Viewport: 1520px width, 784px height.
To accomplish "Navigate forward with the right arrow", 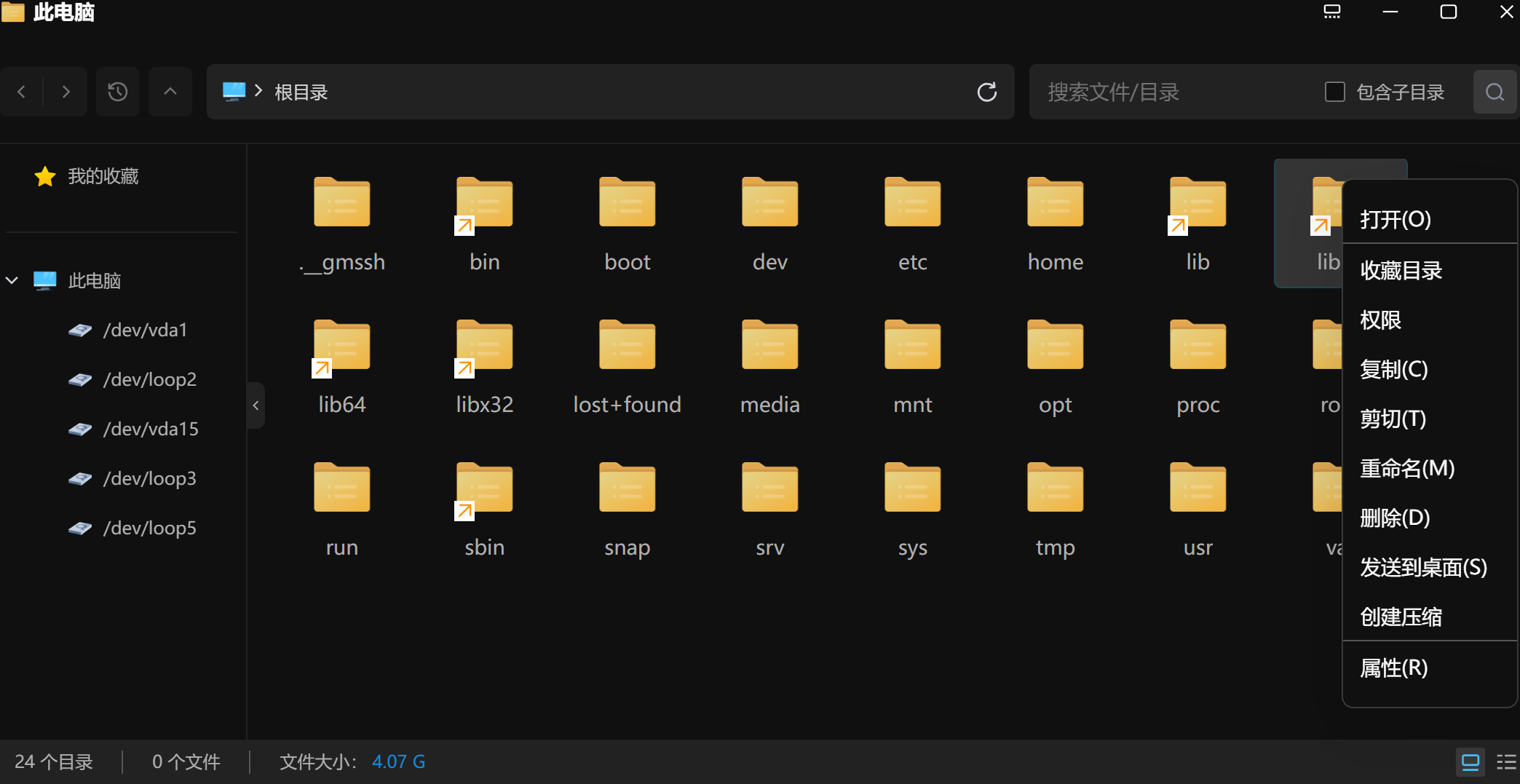I will (66, 92).
